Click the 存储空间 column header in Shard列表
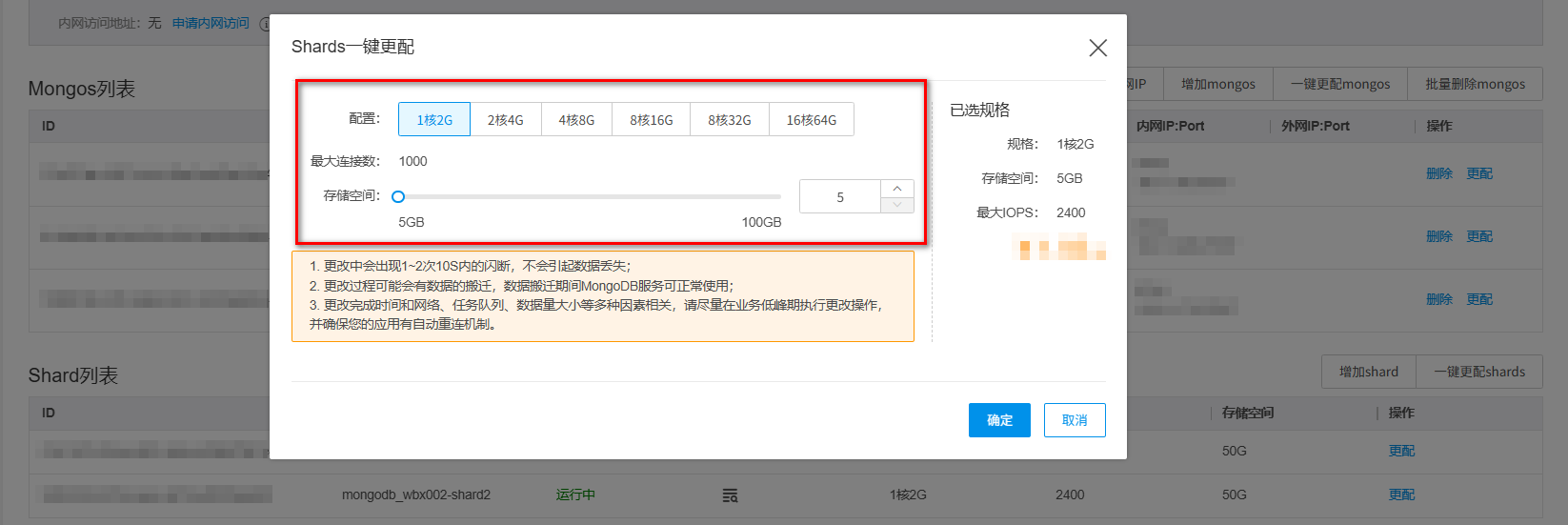The width and height of the screenshot is (1568, 525). (1248, 413)
